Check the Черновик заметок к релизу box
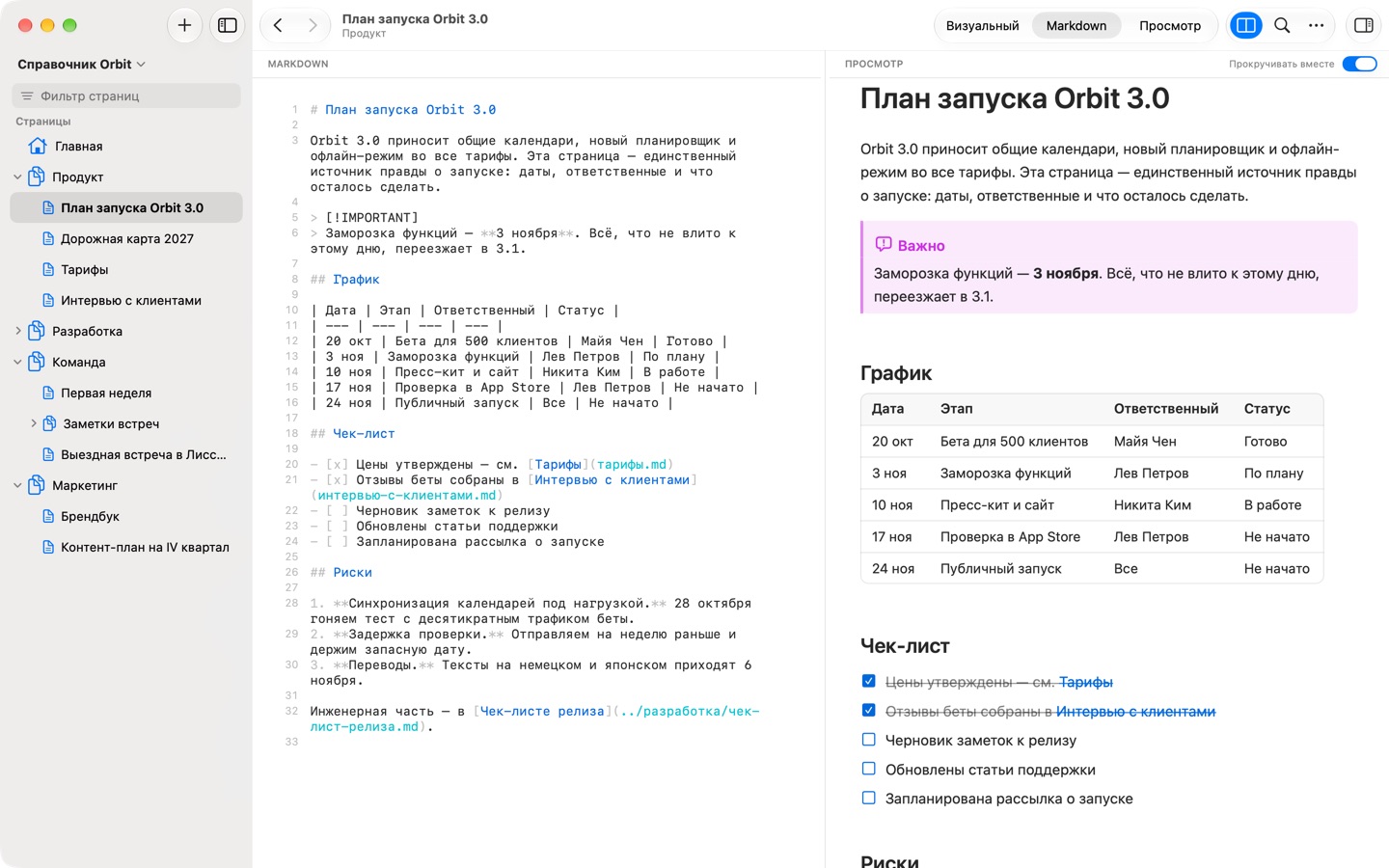Image resolution: width=1389 pixels, height=868 pixels. click(868, 740)
